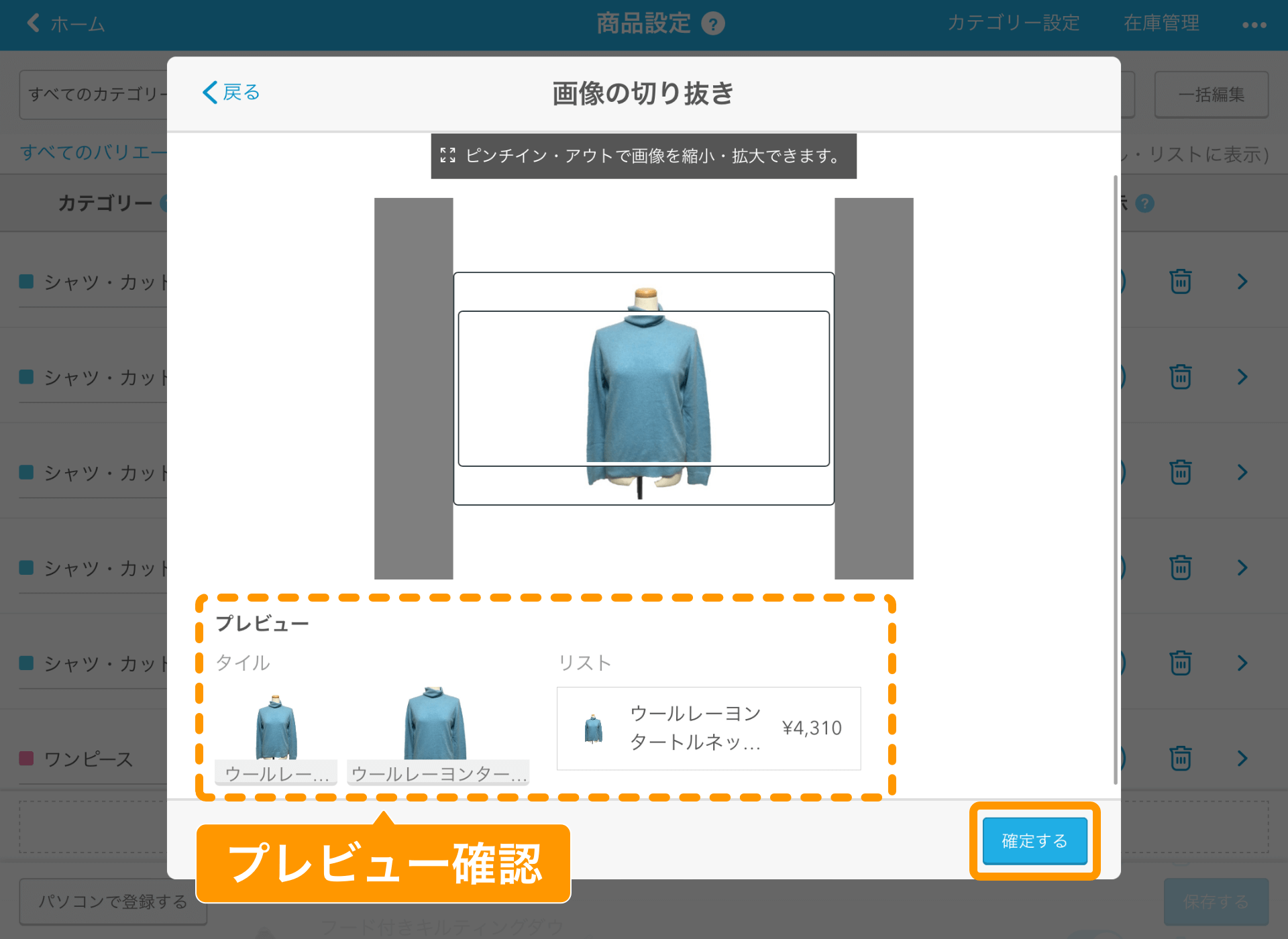Open カテゴリー設定 in top bar
Image resolution: width=1288 pixels, height=939 pixels.
pyautogui.click(x=1013, y=23)
